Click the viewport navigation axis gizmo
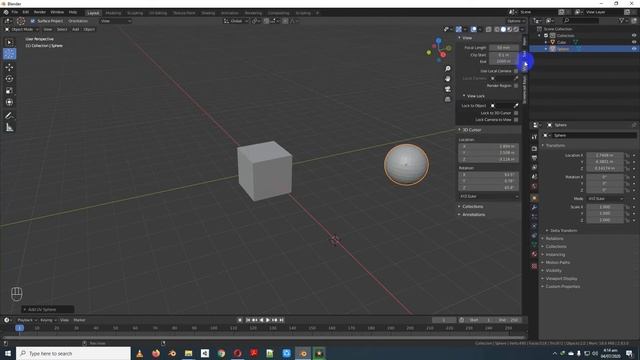 click(x=439, y=50)
